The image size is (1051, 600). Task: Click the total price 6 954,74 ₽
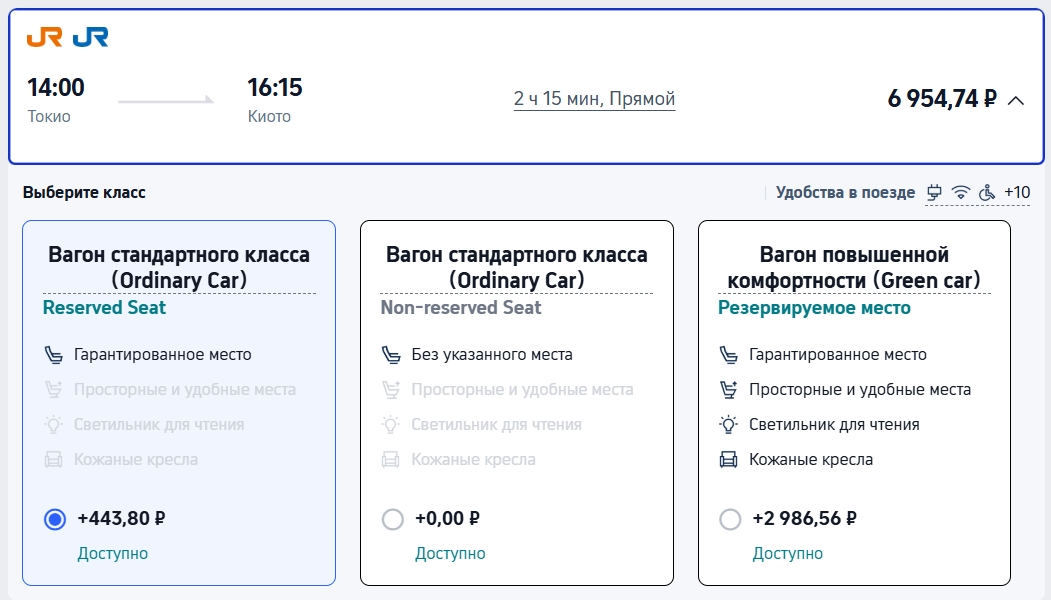(x=942, y=99)
